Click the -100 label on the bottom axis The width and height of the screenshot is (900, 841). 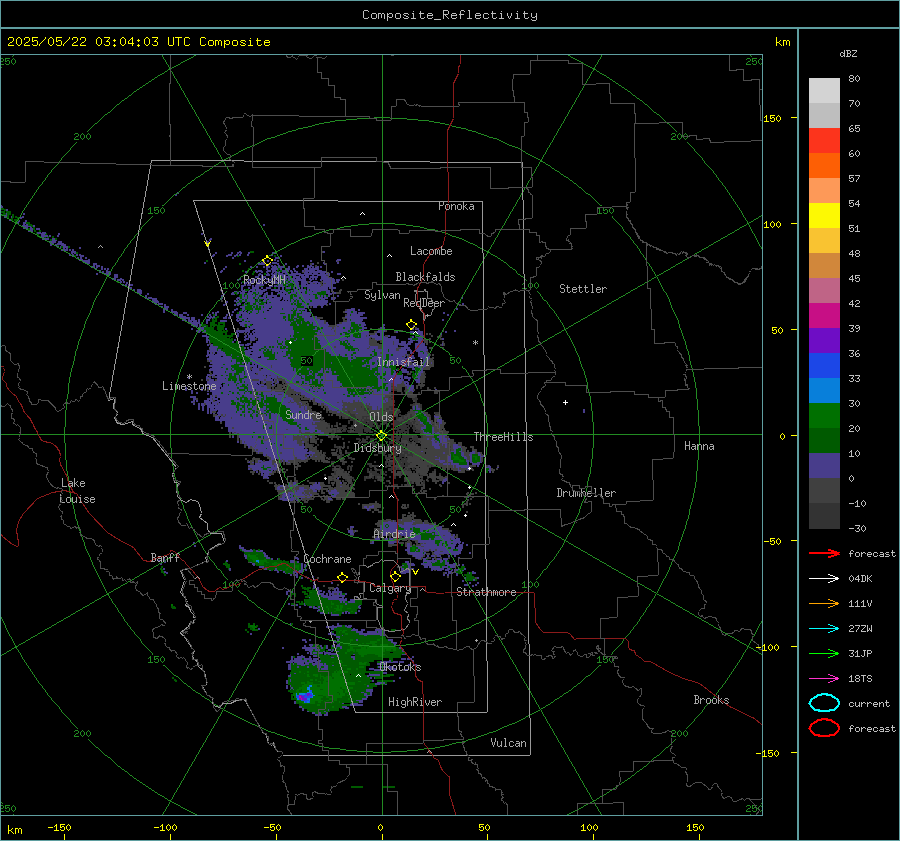165,828
